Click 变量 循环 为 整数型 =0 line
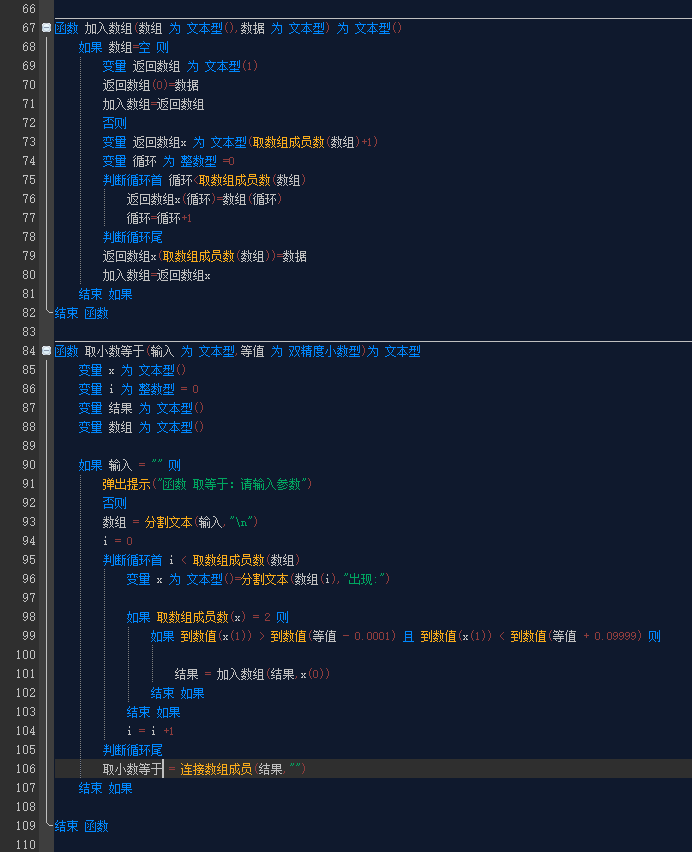 click(168, 161)
